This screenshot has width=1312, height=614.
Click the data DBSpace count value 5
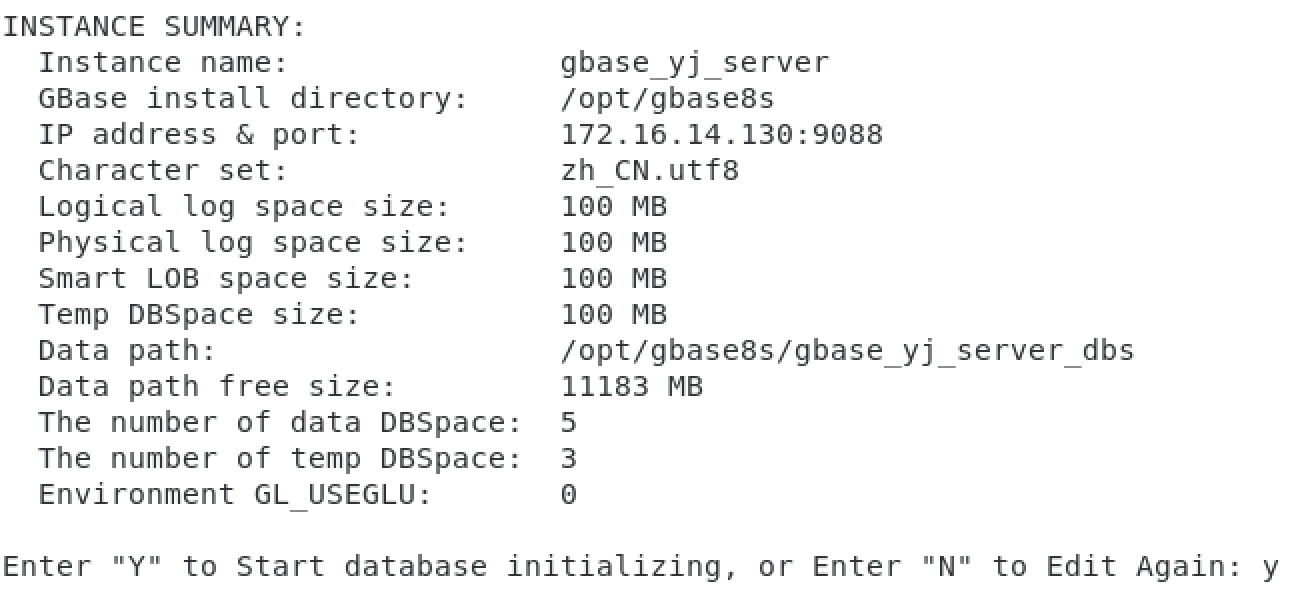point(569,423)
